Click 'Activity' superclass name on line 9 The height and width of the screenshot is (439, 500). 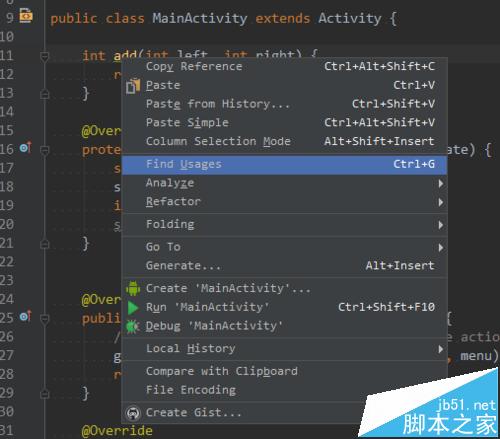pos(350,19)
